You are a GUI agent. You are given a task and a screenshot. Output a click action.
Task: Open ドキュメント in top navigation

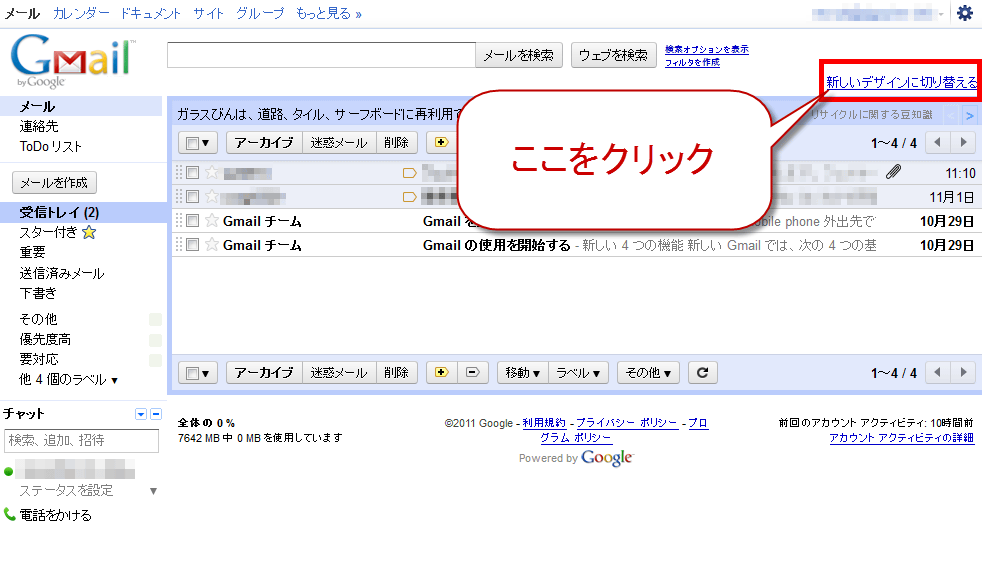[x=150, y=13]
